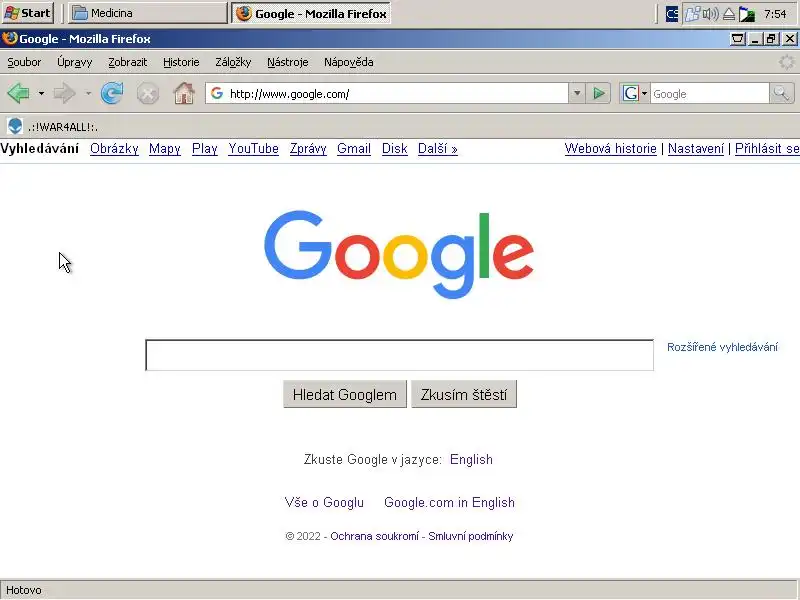The height and width of the screenshot is (600, 800).
Task: Click the Google favicon in the address bar
Action: [x=217, y=93]
